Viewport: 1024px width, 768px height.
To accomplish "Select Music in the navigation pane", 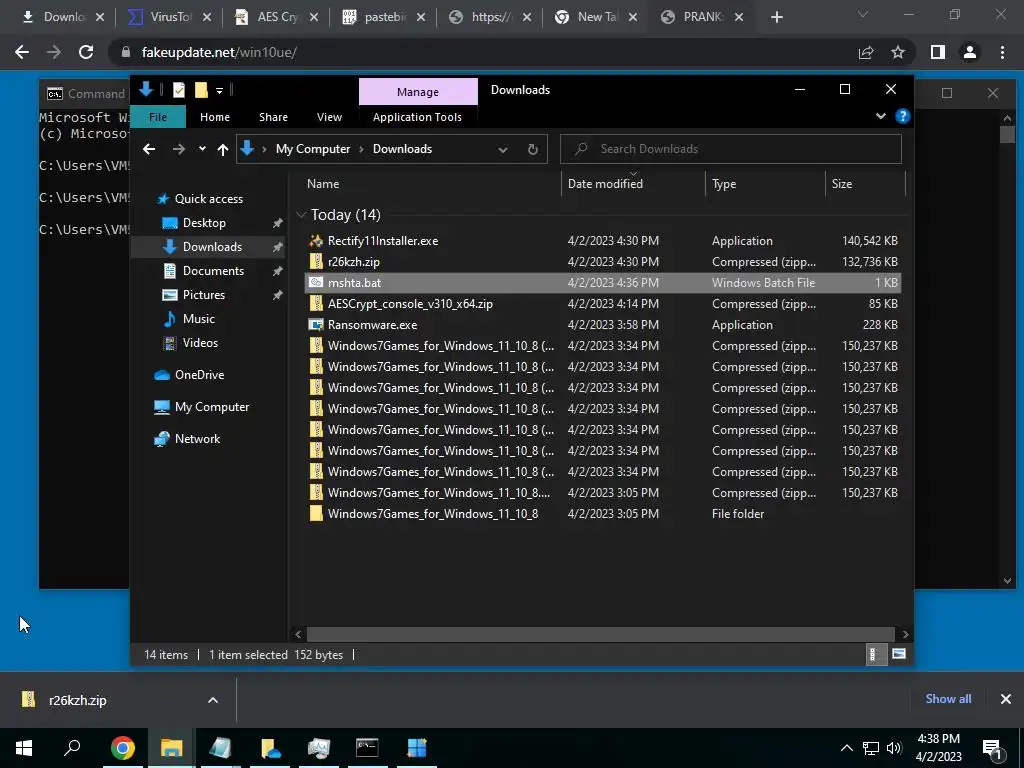I will point(199,319).
